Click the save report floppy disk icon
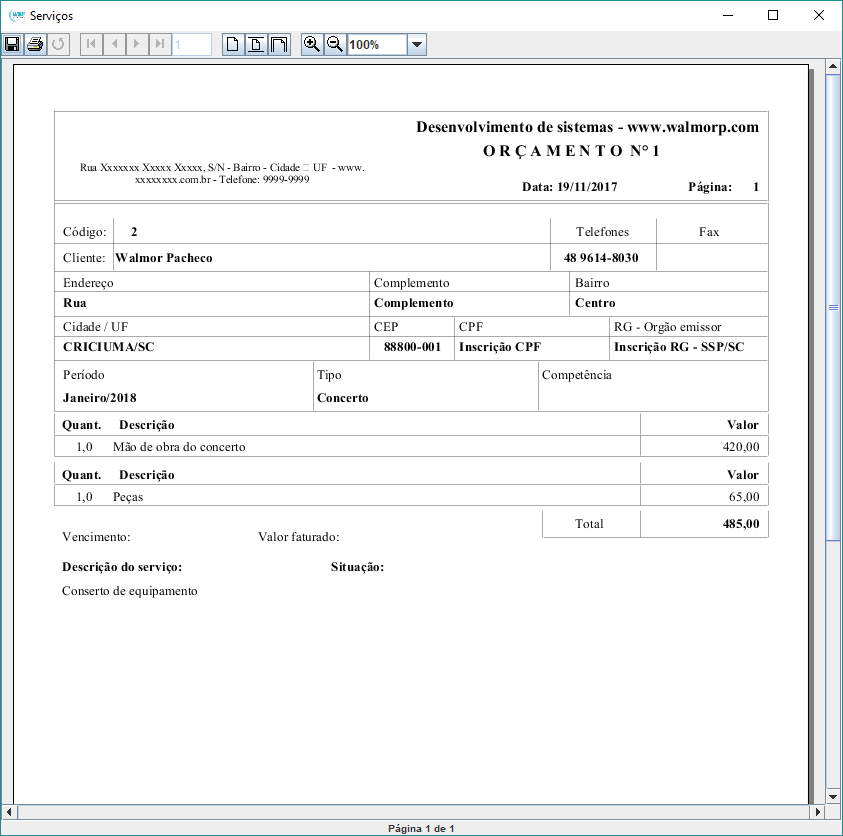The width and height of the screenshot is (843, 836). click(13, 44)
